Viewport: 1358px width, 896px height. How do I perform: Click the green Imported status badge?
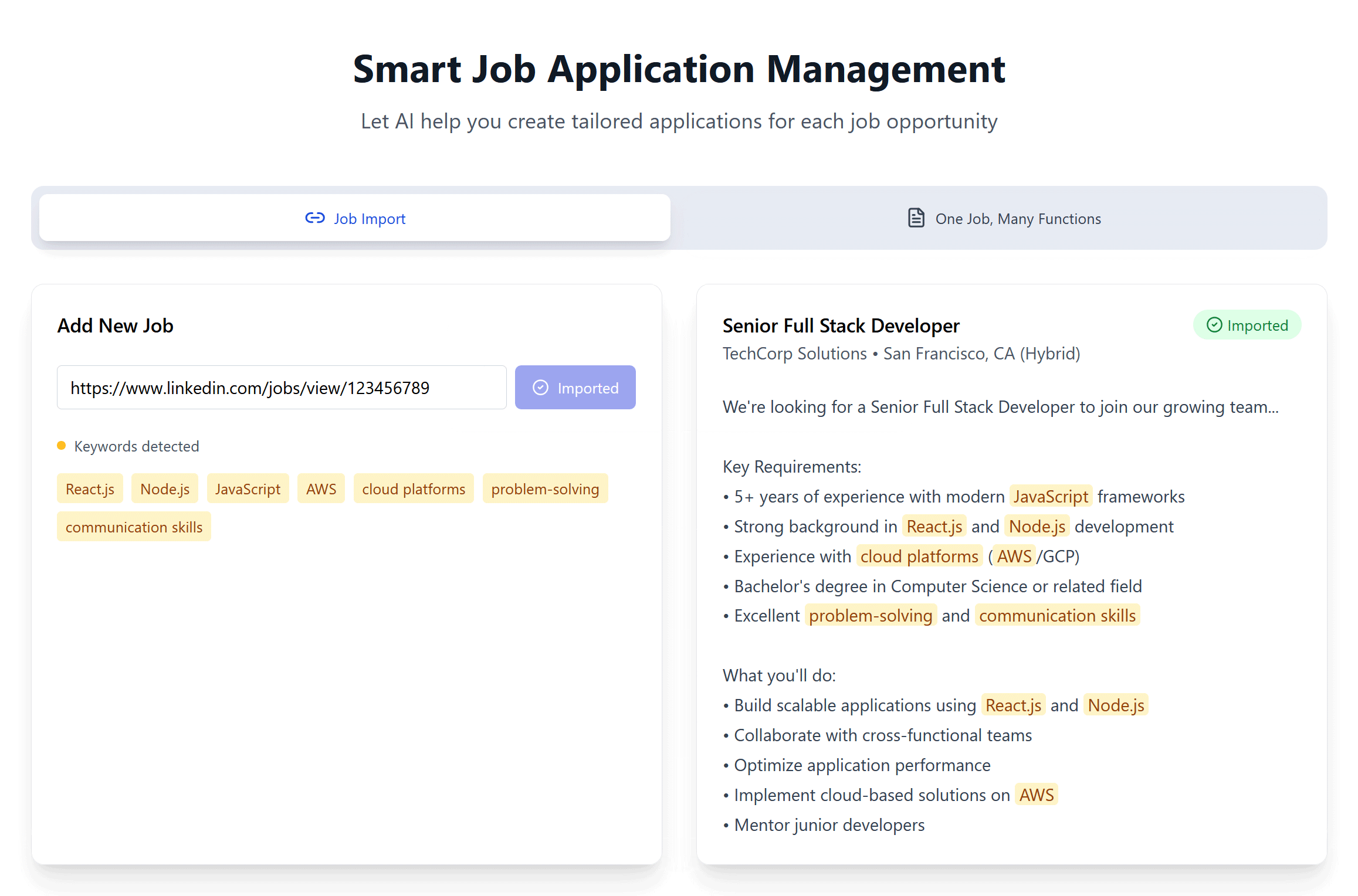point(1247,325)
